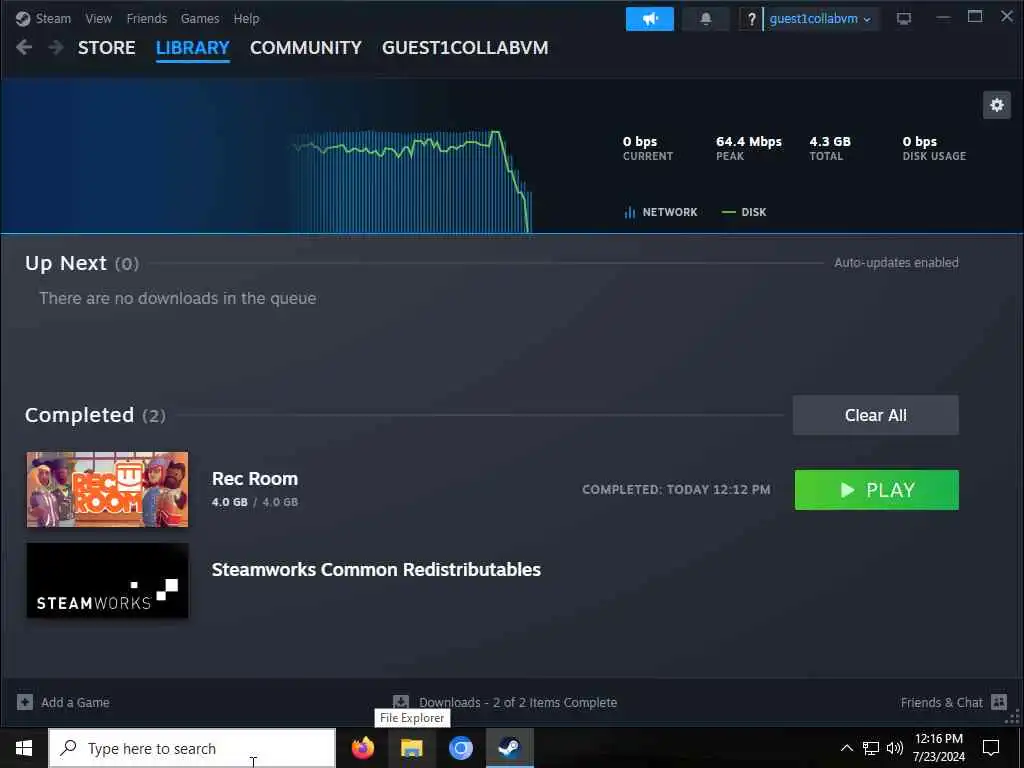Open the Friends menu
The image size is (1024, 768).
pos(147,19)
